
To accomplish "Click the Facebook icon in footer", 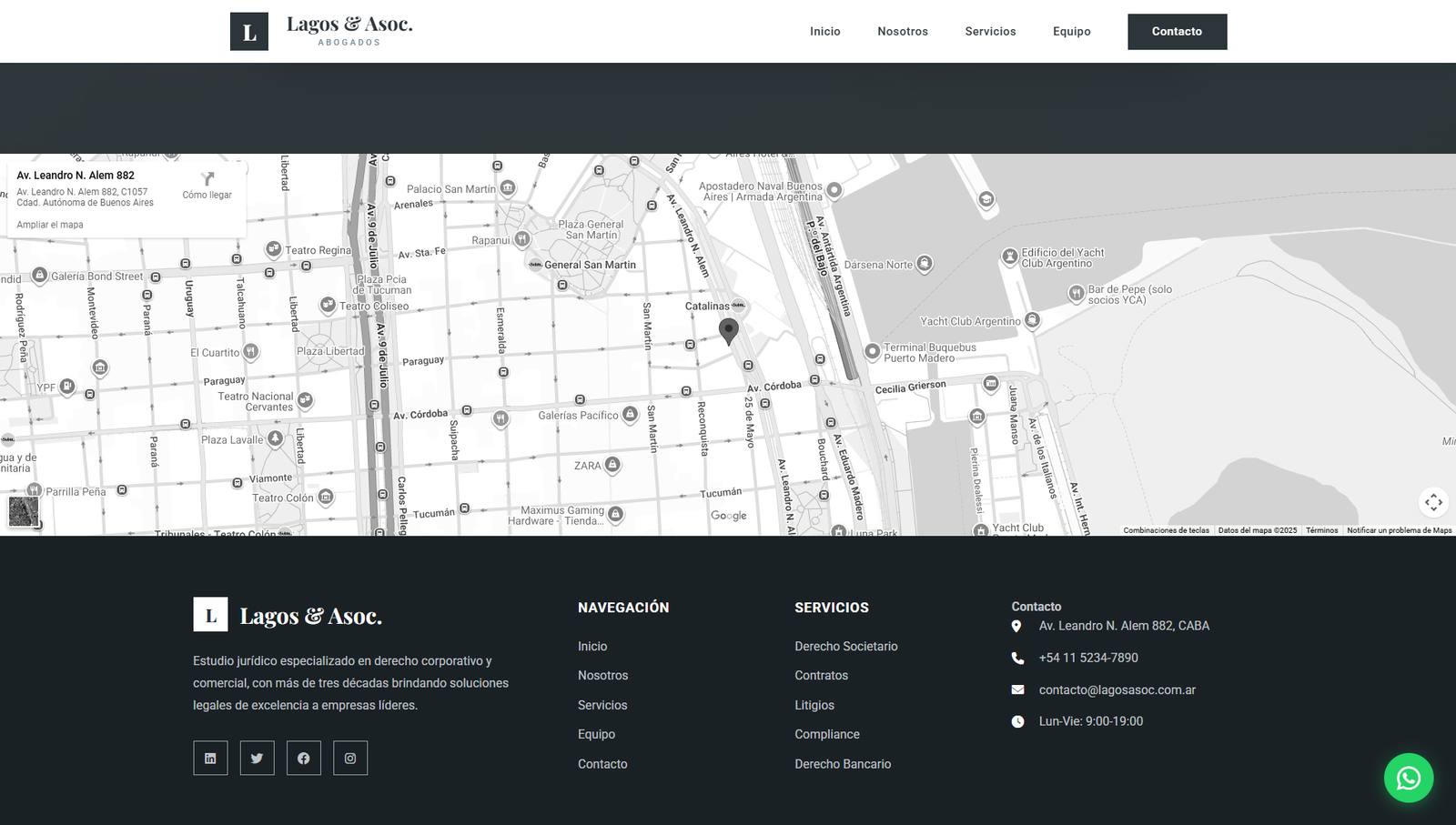I will click(303, 758).
